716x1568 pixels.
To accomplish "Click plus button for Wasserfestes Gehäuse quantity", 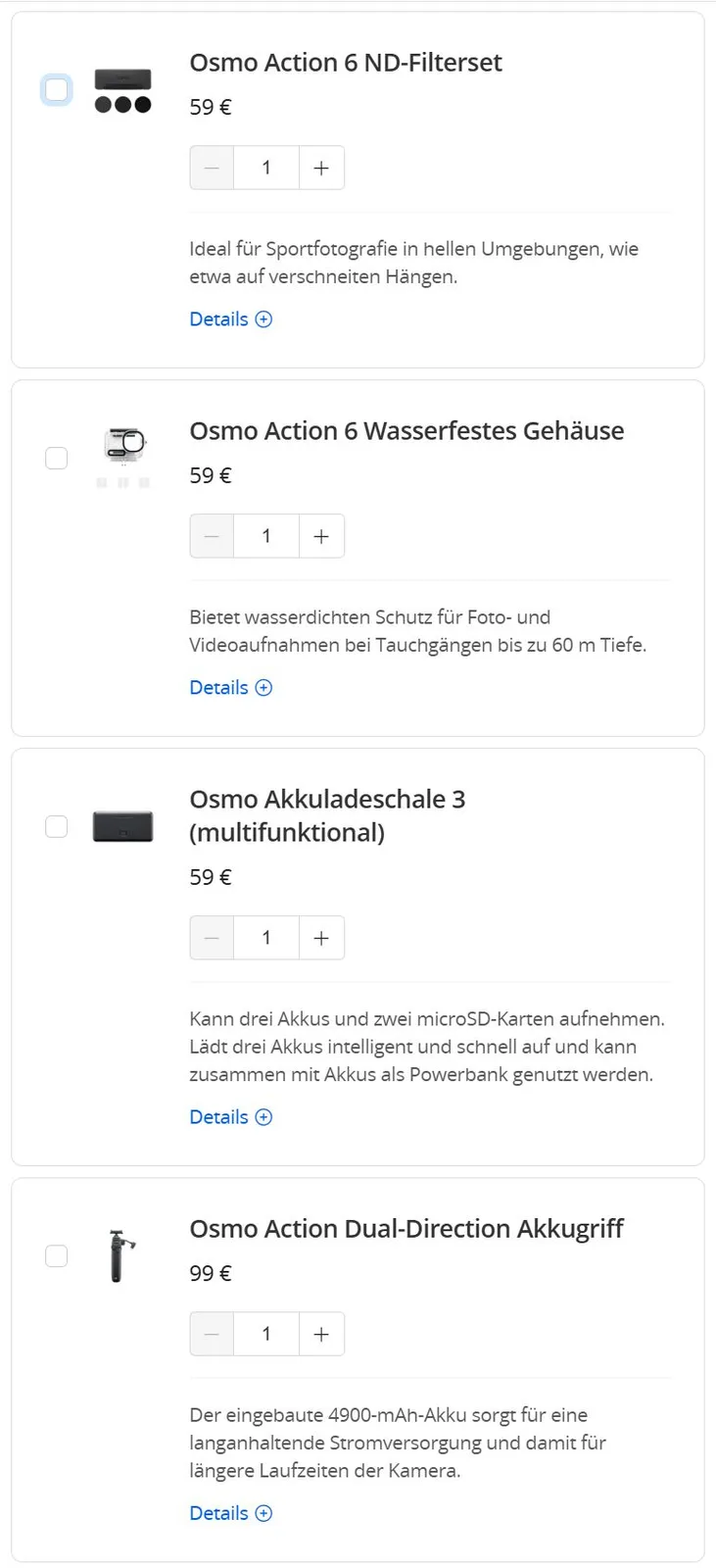I will pyautogui.click(x=321, y=536).
